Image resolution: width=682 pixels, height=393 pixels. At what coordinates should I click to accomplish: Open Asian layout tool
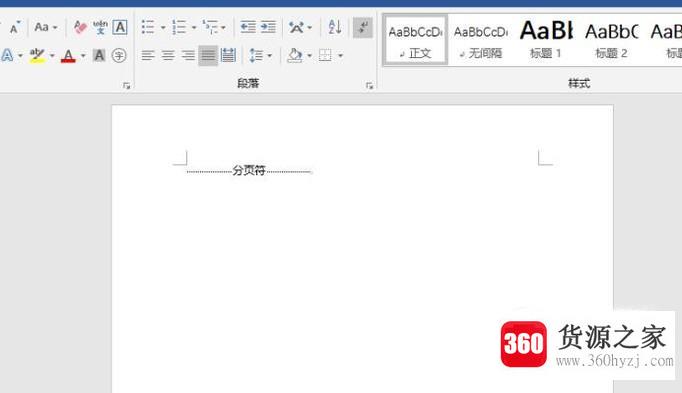pos(297,27)
